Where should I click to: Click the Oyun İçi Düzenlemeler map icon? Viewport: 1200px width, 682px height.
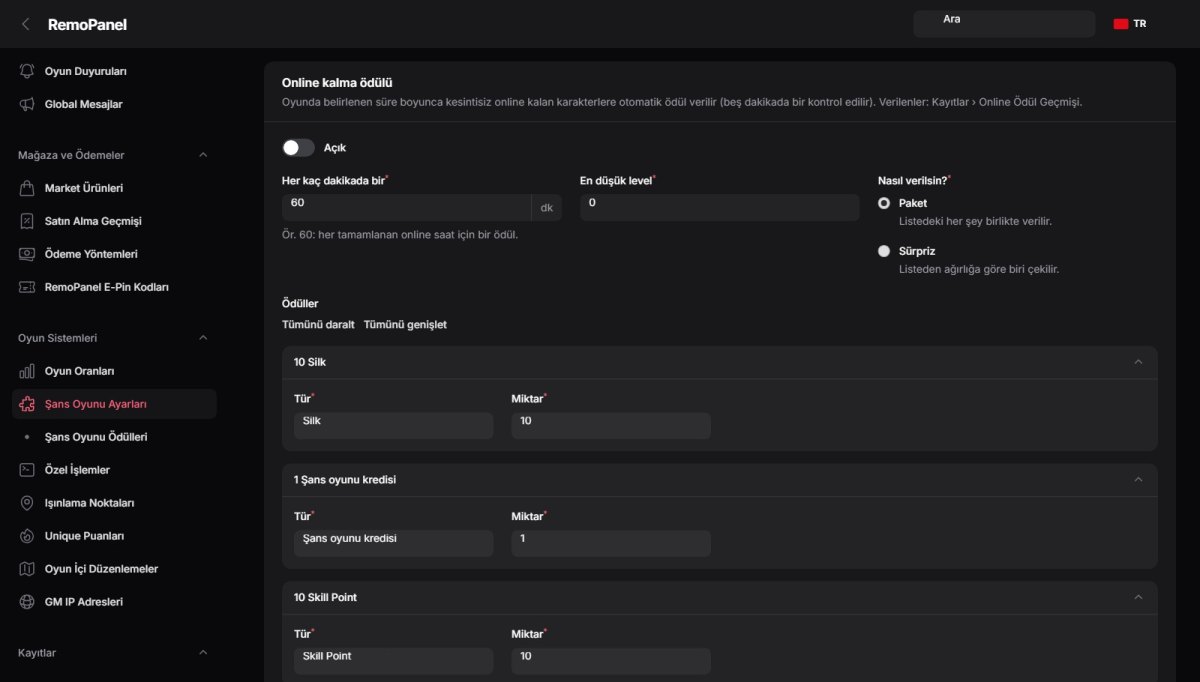[x=27, y=569]
